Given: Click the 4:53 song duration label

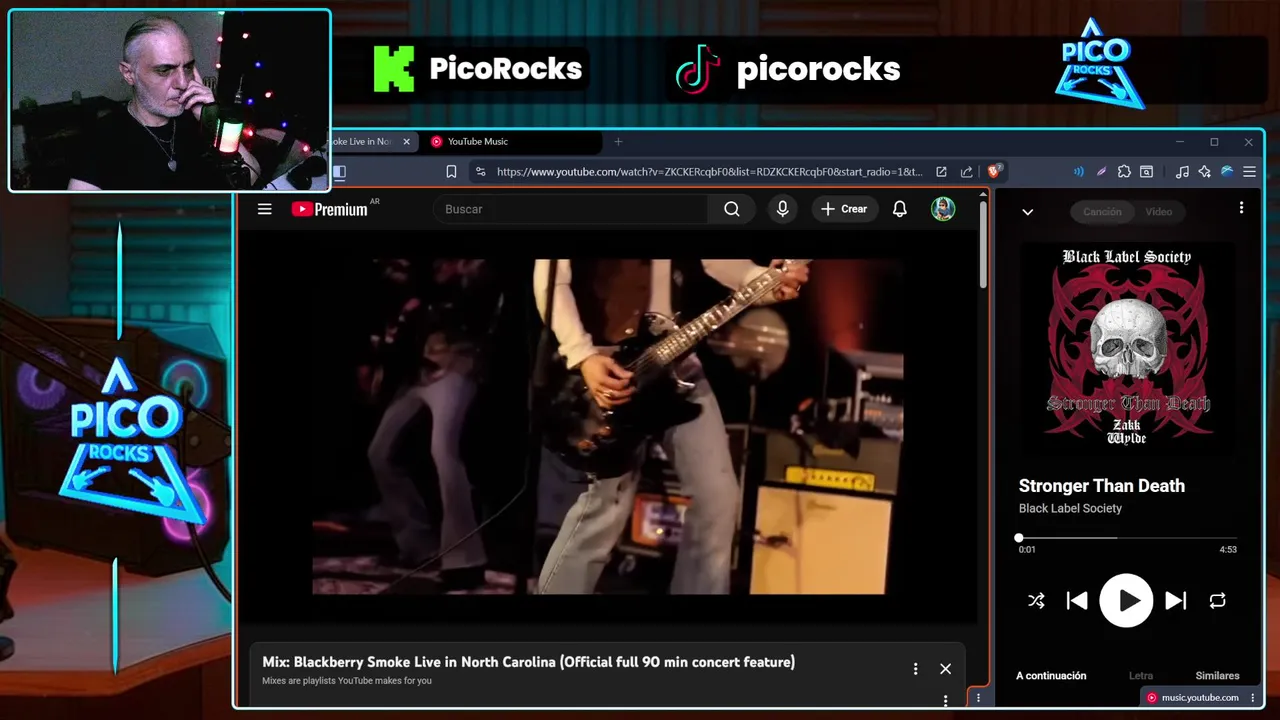Looking at the screenshot, I should click(x=1228, y=550).
